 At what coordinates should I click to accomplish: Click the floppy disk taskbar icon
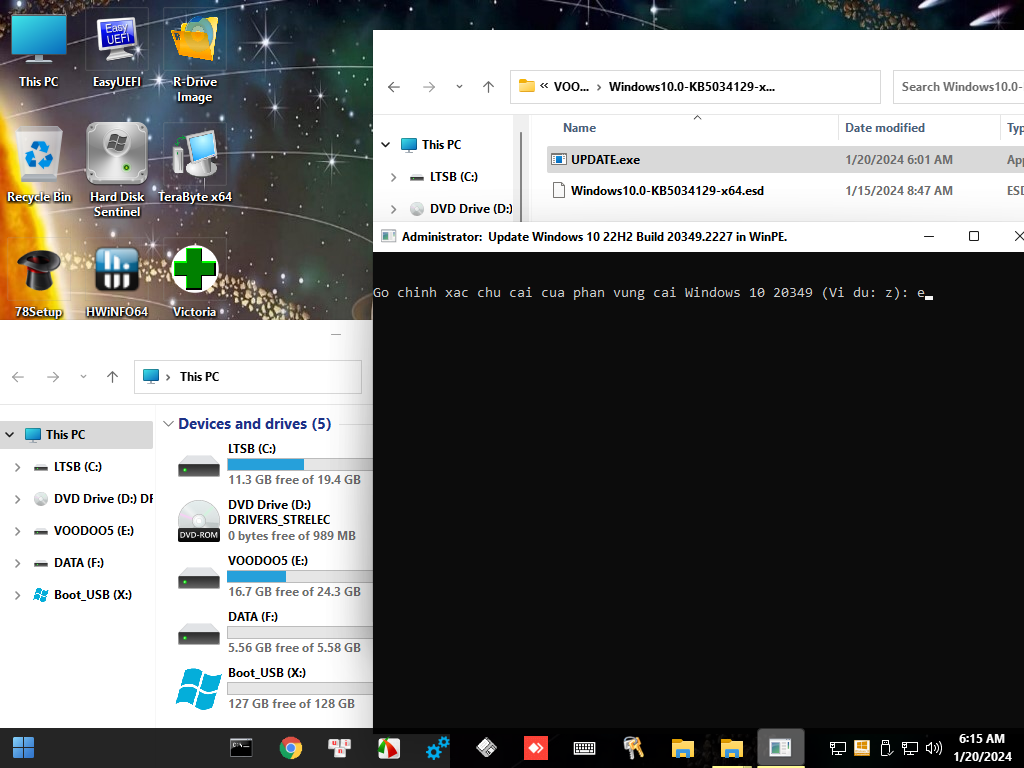(x=487, y=748)
